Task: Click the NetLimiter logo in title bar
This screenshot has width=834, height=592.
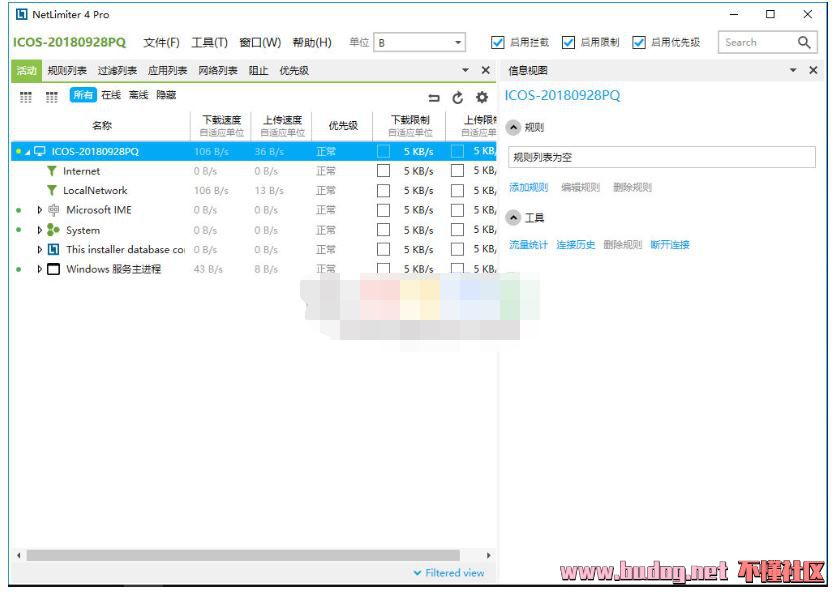Action: [21, 14]
